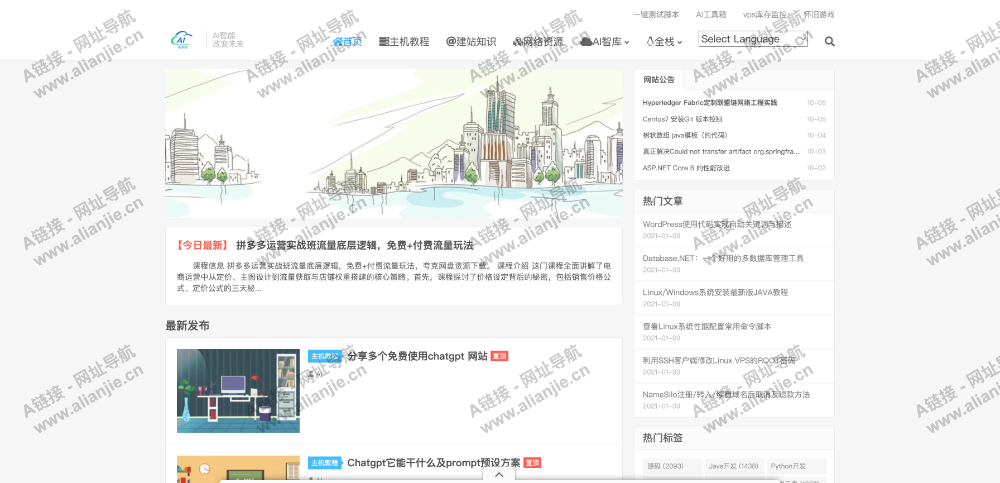Click the search magnifier icon
The image size is (1000, 483).
point(829,42)
